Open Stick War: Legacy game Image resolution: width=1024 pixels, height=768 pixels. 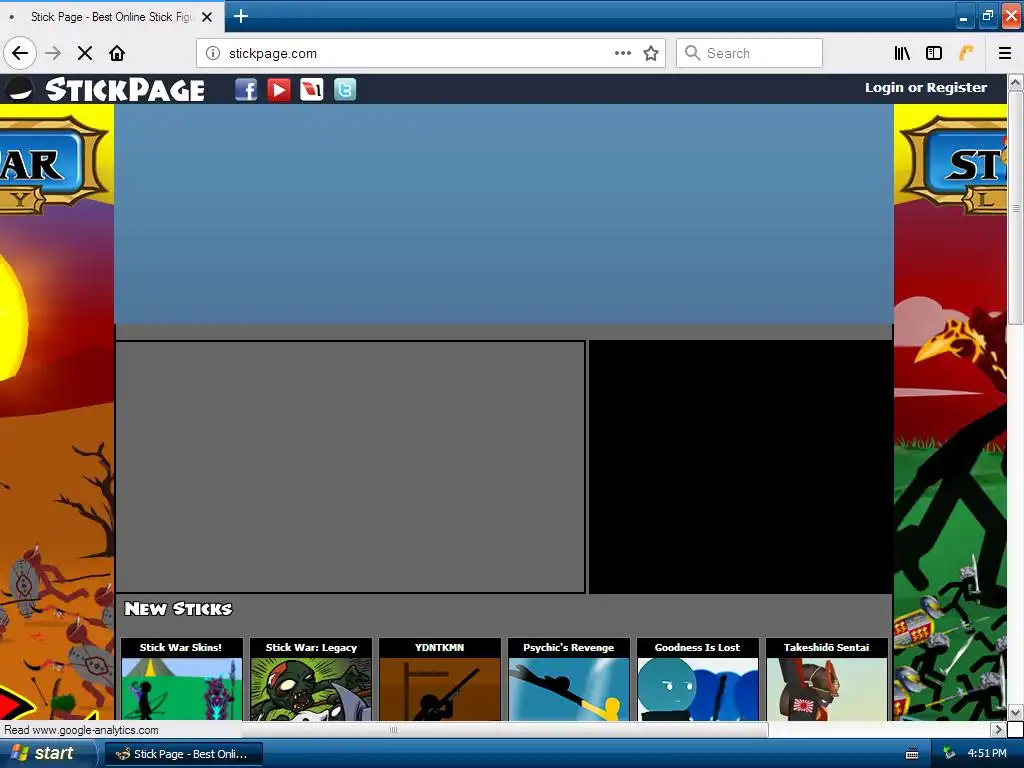(311, 679)
